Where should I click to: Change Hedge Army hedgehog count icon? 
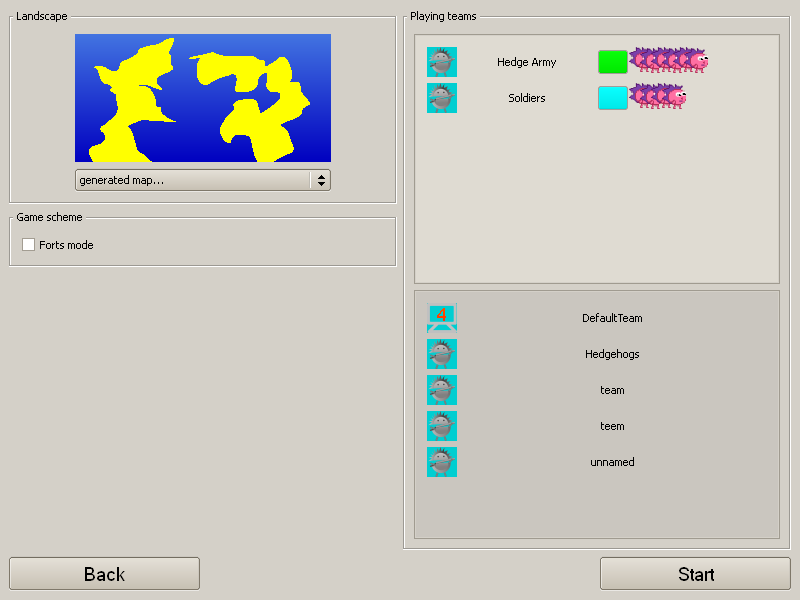point(670,62)
